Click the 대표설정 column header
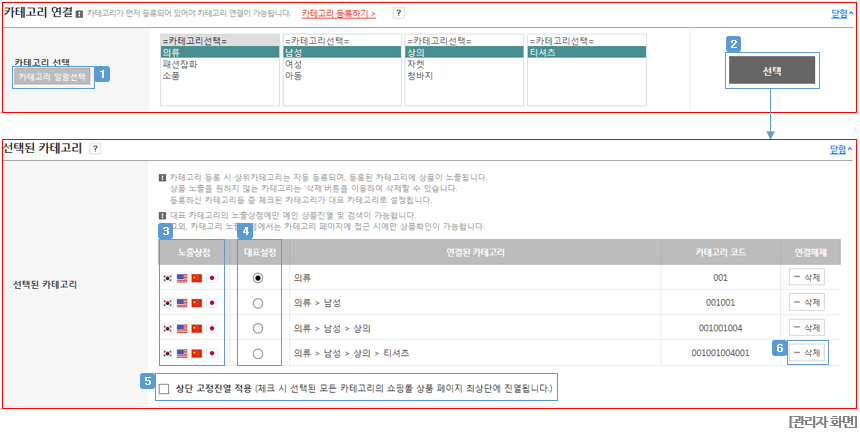860x432 pixels. (x=259, y=252)
